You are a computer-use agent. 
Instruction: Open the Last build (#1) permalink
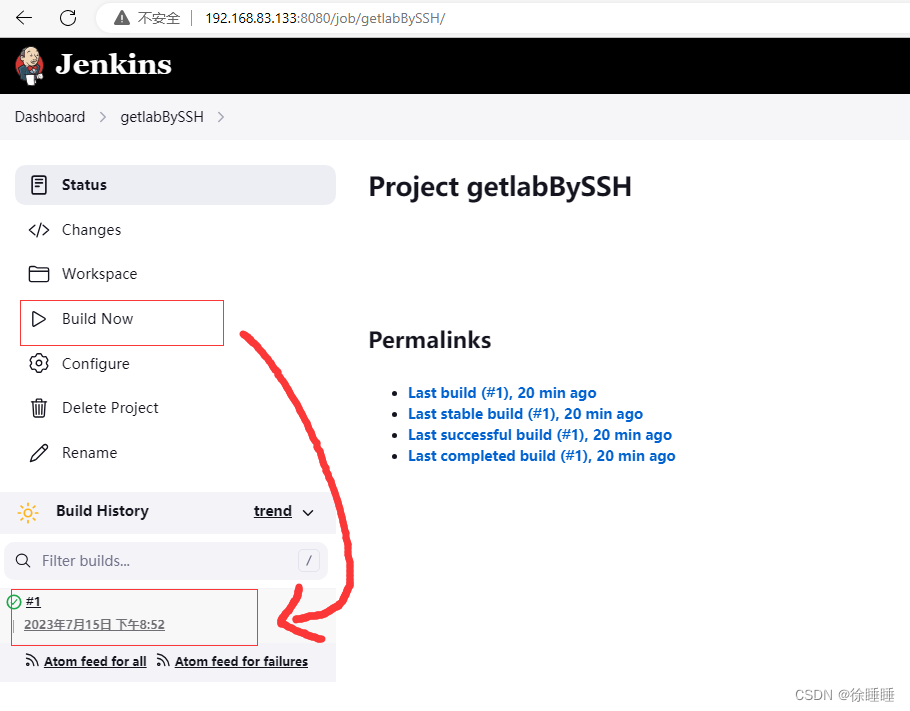pyautogui.click(x=502, y=393)
